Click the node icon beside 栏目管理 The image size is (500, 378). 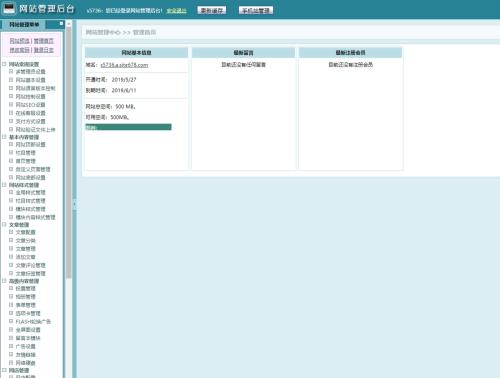pos(11,152)
